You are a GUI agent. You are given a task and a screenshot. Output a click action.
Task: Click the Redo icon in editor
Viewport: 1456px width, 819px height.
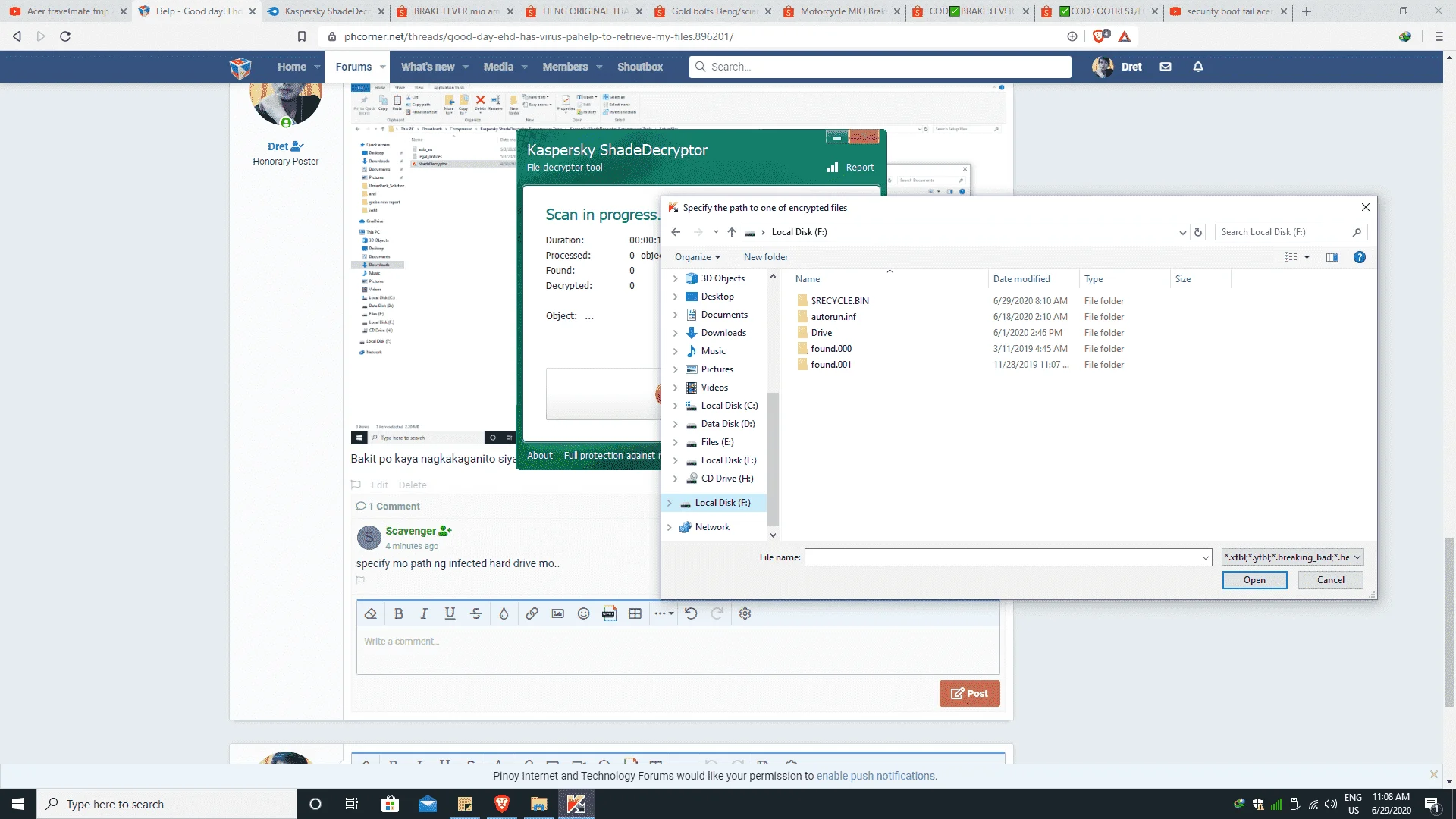point(717,613)
